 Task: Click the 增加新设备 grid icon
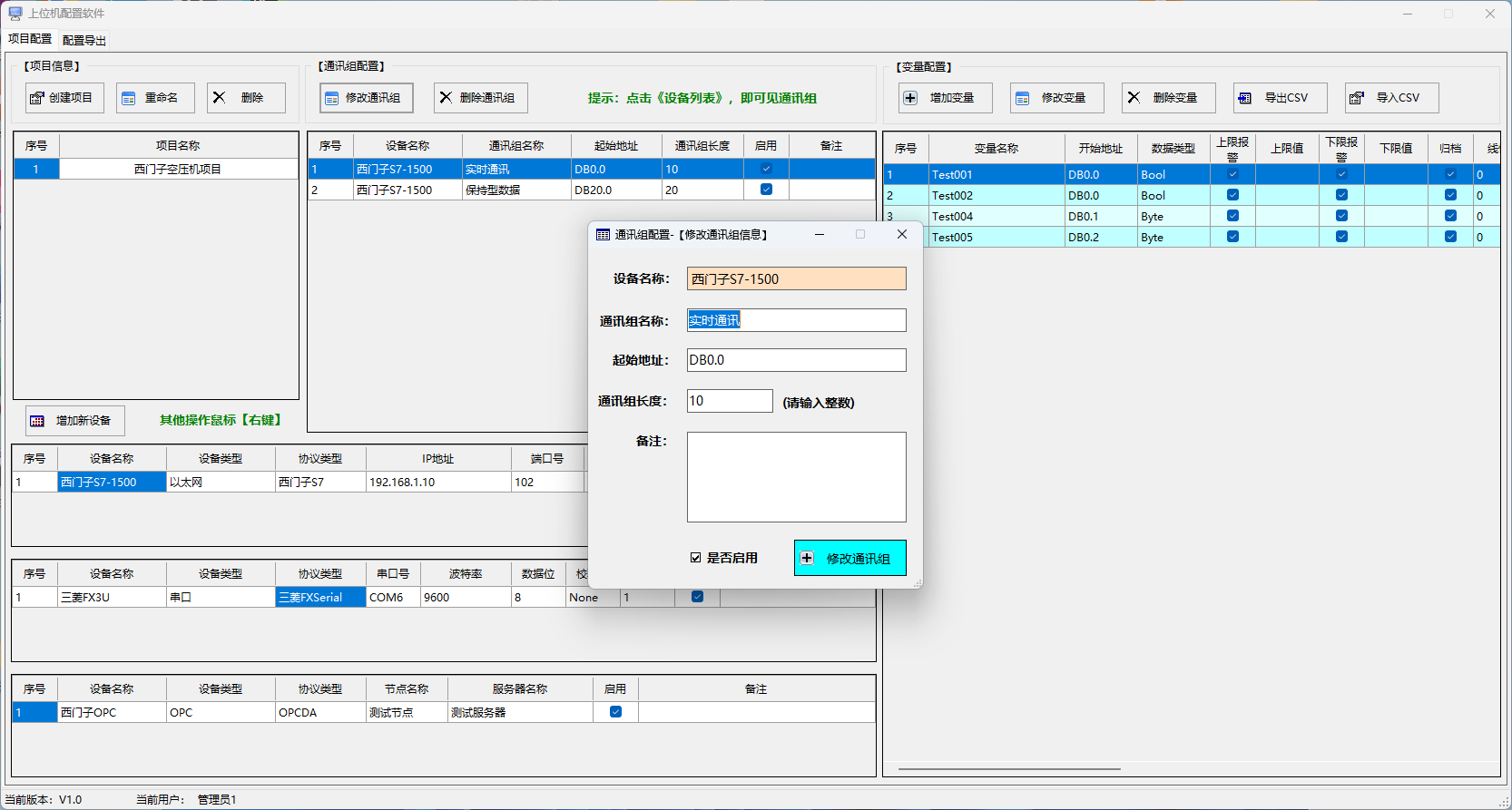coord(37,421)
